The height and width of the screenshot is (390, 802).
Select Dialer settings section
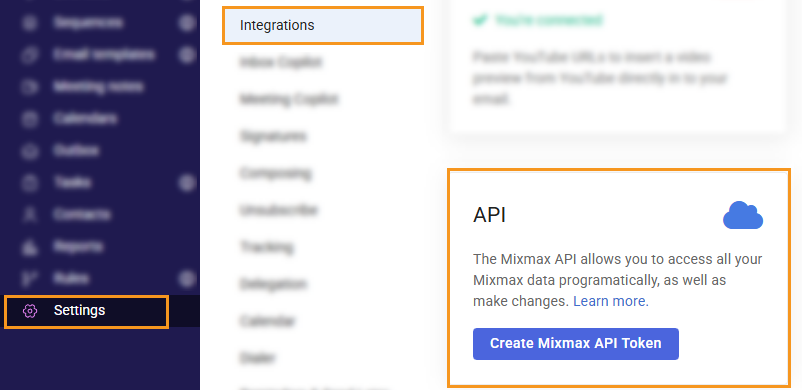[258, 358]
